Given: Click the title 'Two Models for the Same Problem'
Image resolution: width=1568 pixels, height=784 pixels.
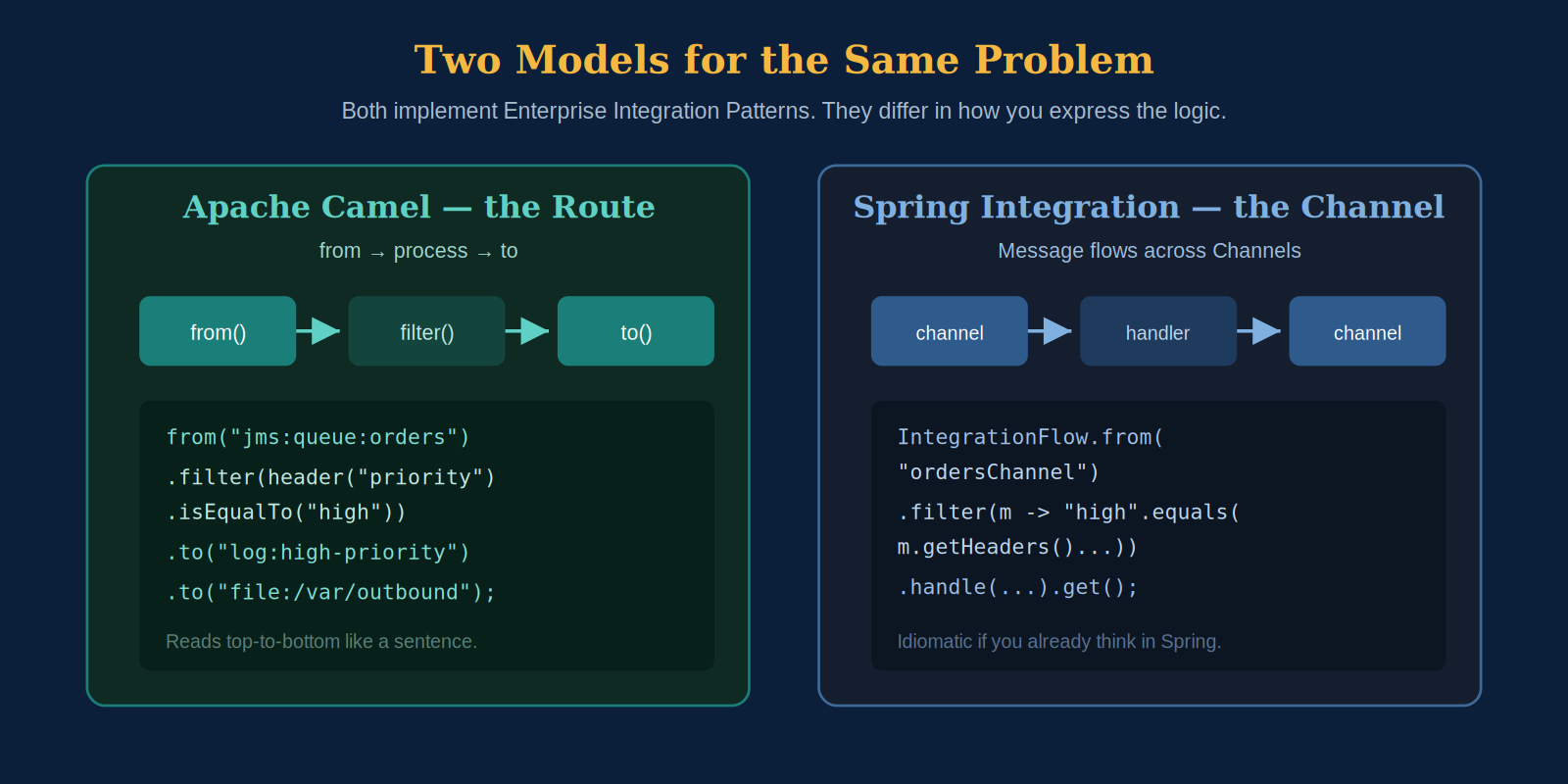Looking at the screenshot, I should pyautogui.click(x=784, y=60).
